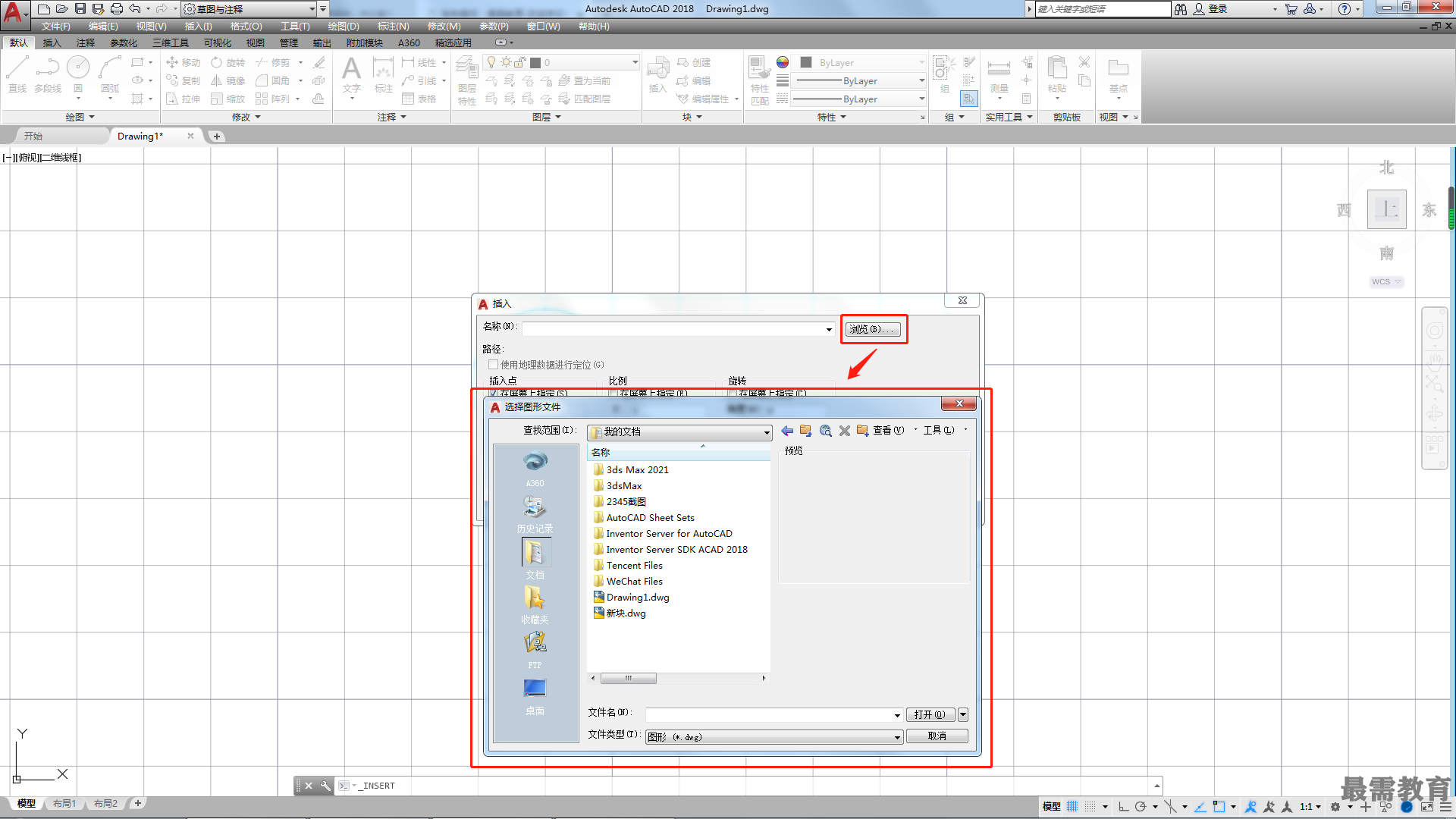Open the File type (文件类型) dropdown

tap(897, 737)
